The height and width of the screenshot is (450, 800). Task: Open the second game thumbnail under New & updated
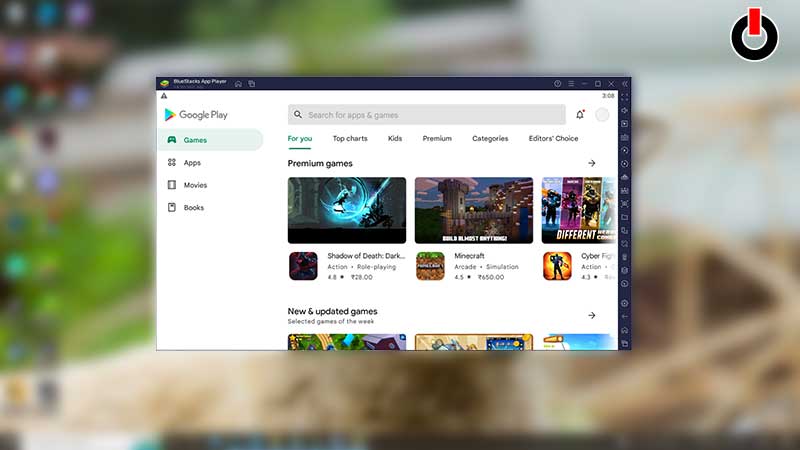[x=474, y=342]
